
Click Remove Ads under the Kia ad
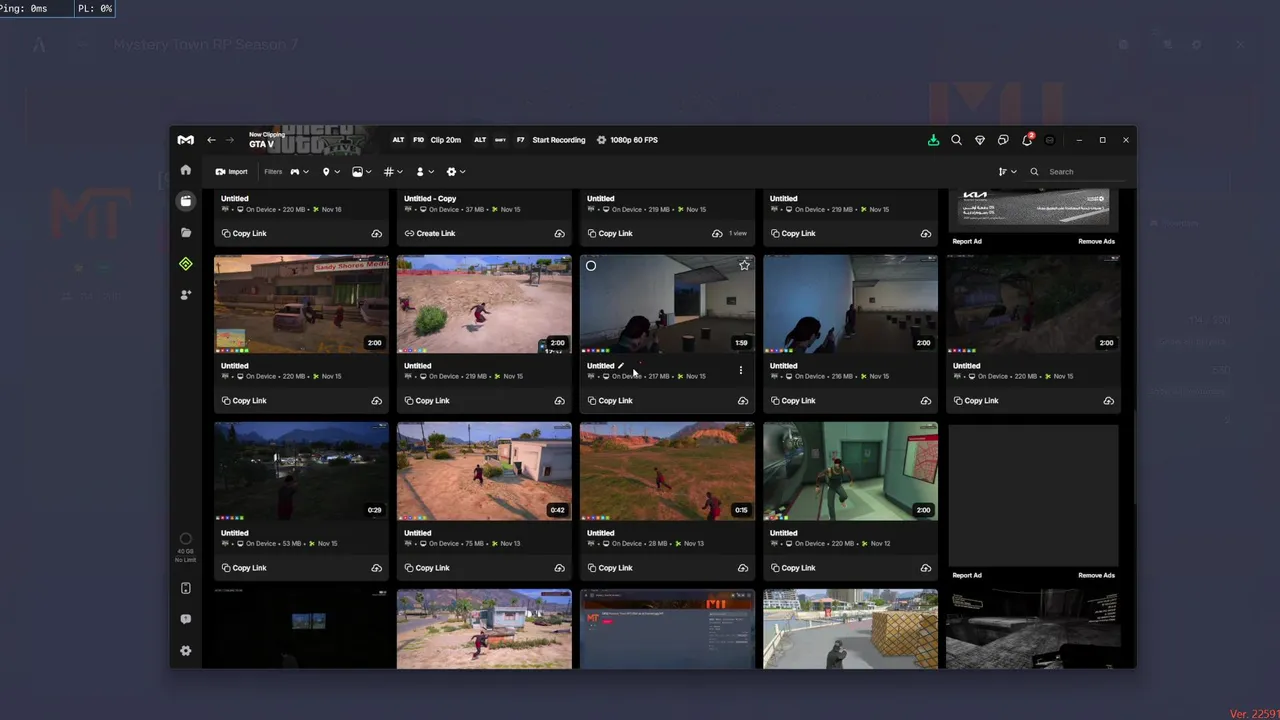coord(1096,241)
